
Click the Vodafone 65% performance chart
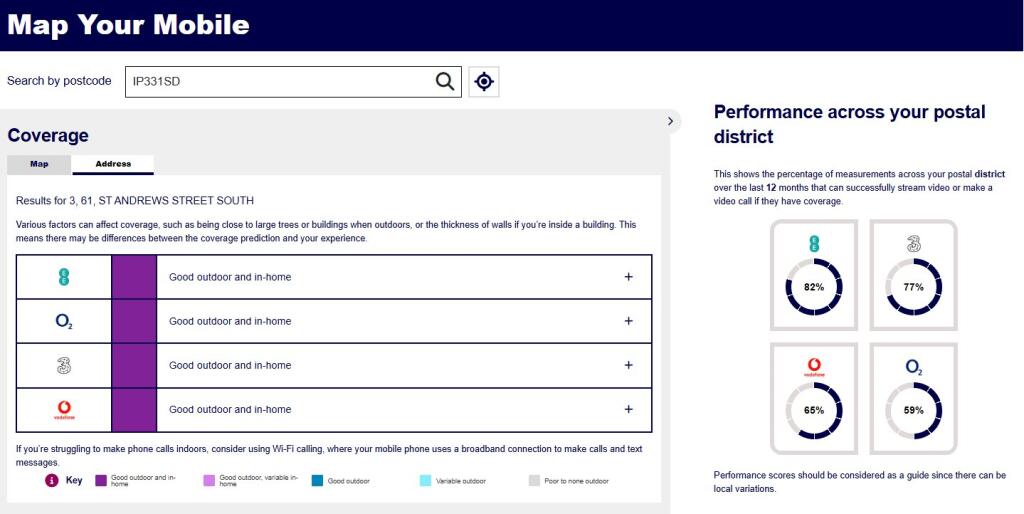coord(813,409)
